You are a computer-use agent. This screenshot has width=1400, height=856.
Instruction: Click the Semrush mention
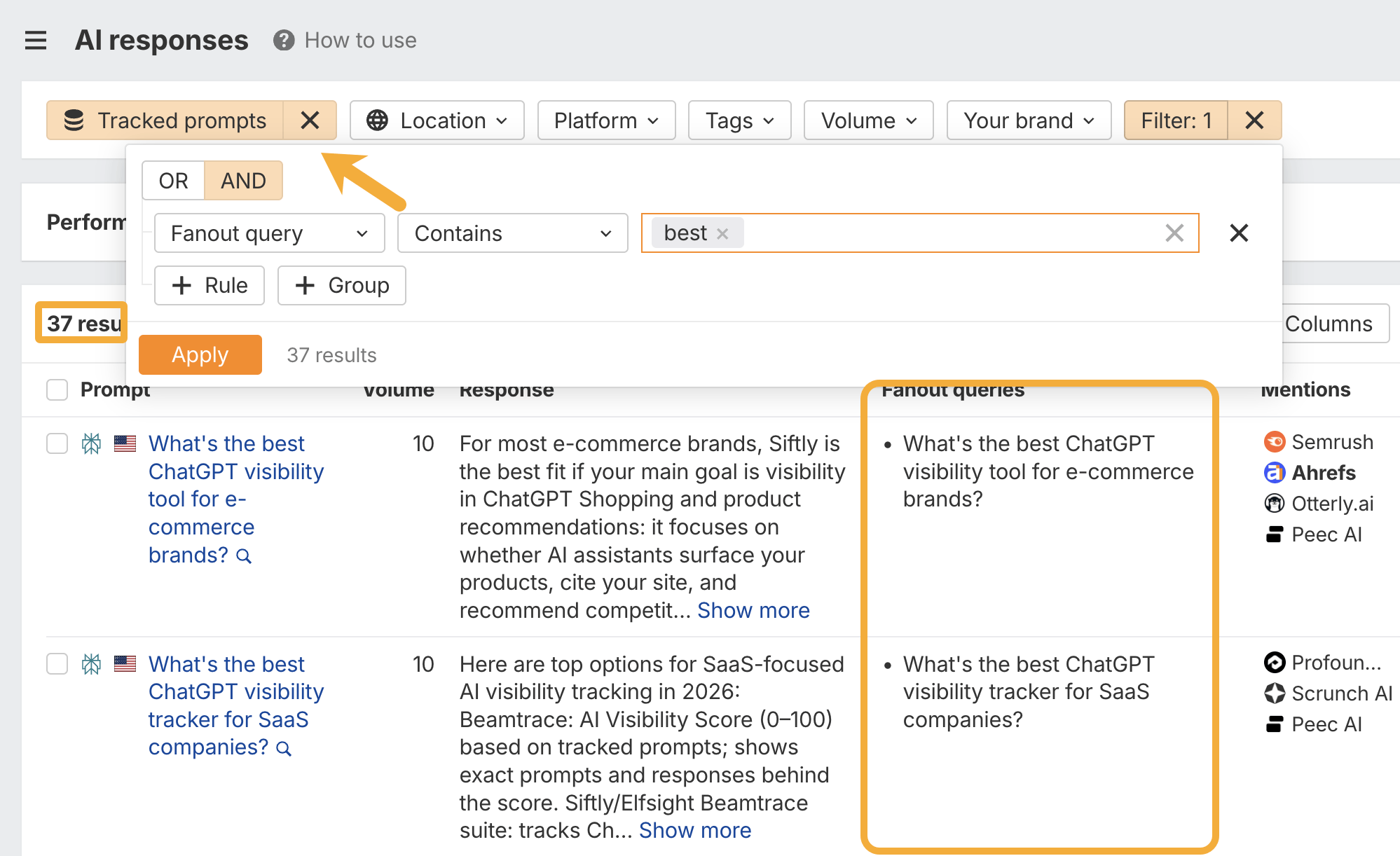[1319, 442]
